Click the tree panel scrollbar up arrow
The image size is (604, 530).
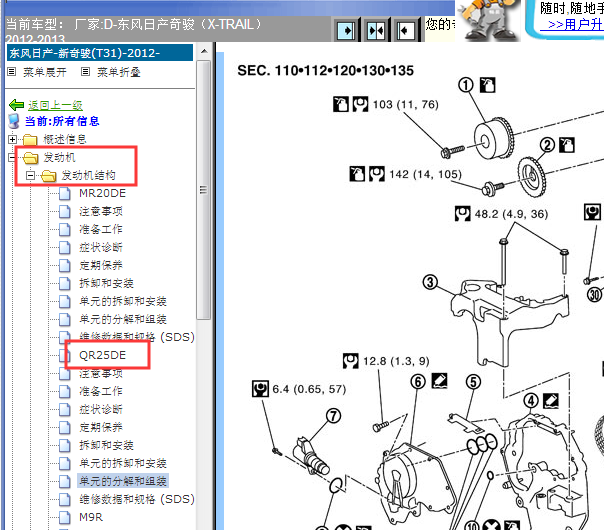(x=204, y=51)
